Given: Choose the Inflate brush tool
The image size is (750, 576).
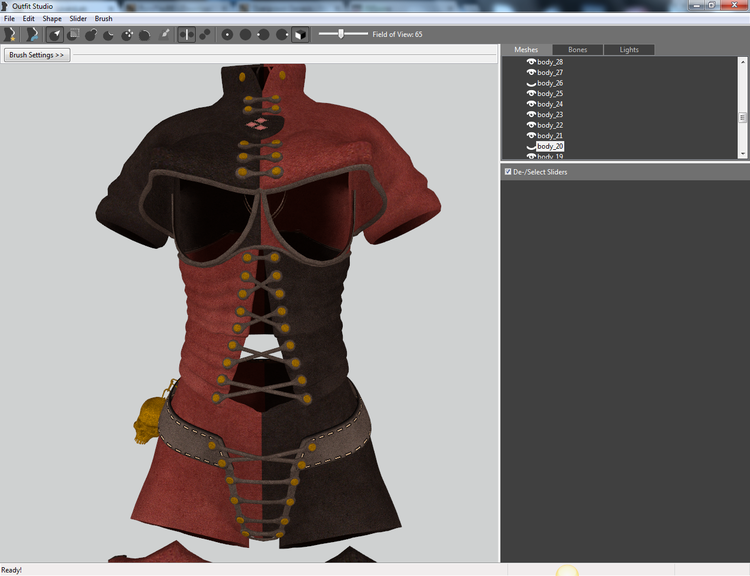Looking at the screenshot, I should click(91, 34).
